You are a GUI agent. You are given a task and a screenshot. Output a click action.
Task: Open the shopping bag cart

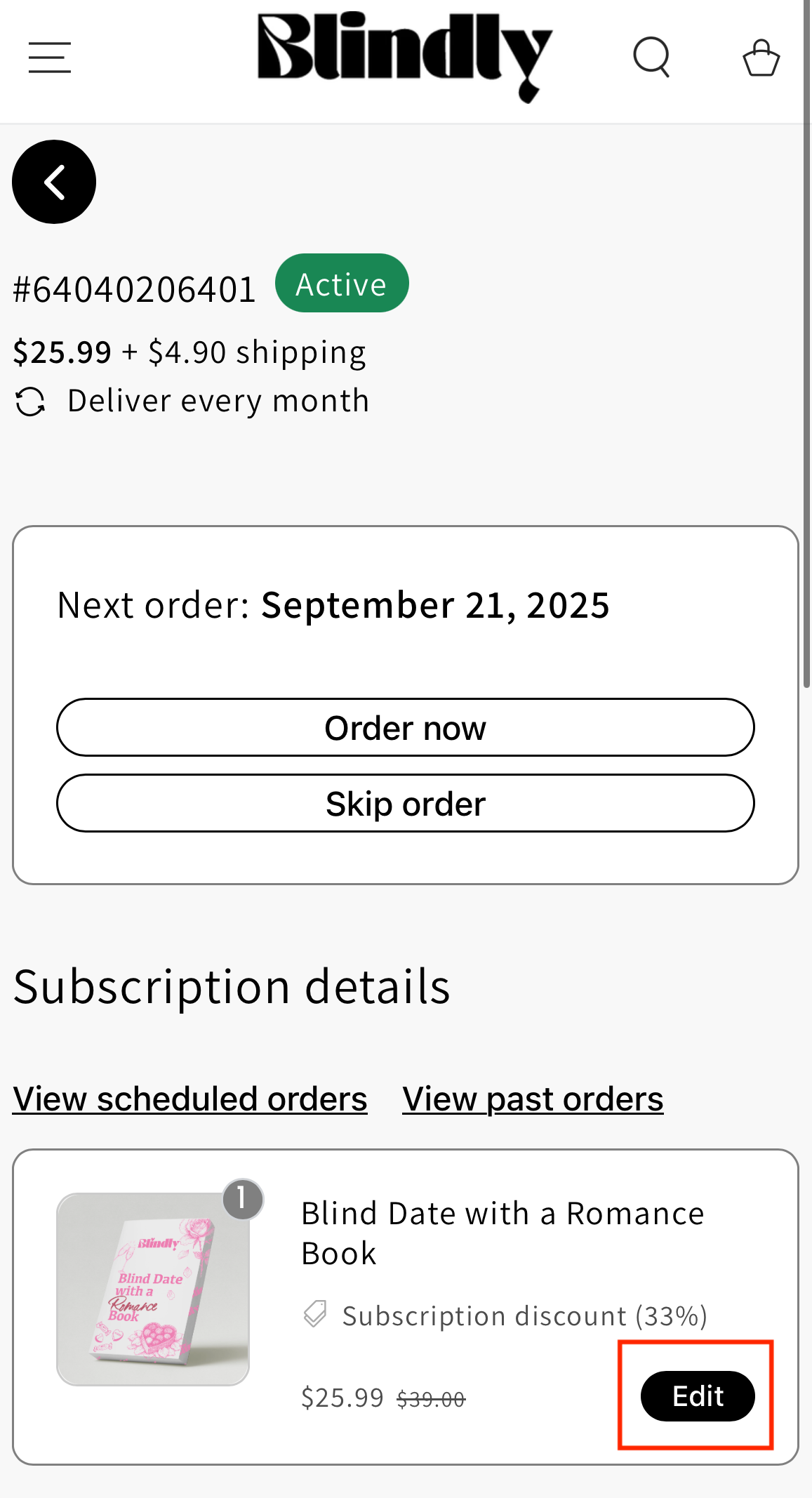pyautogui.click(x=761, y=58)
